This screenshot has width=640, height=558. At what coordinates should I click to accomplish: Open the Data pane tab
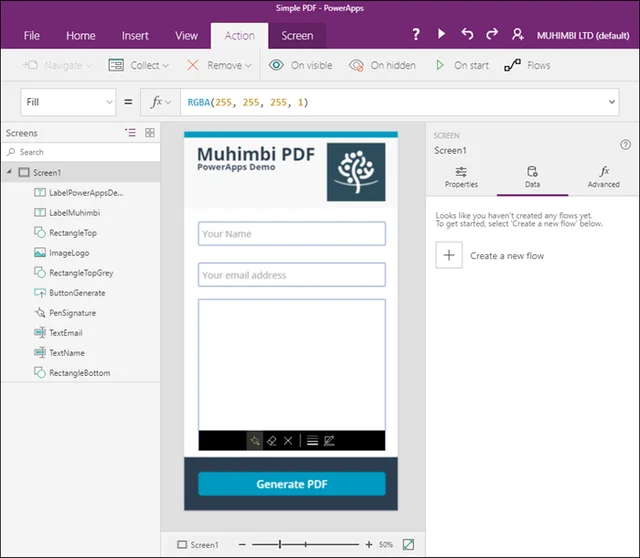pos(532,177)
